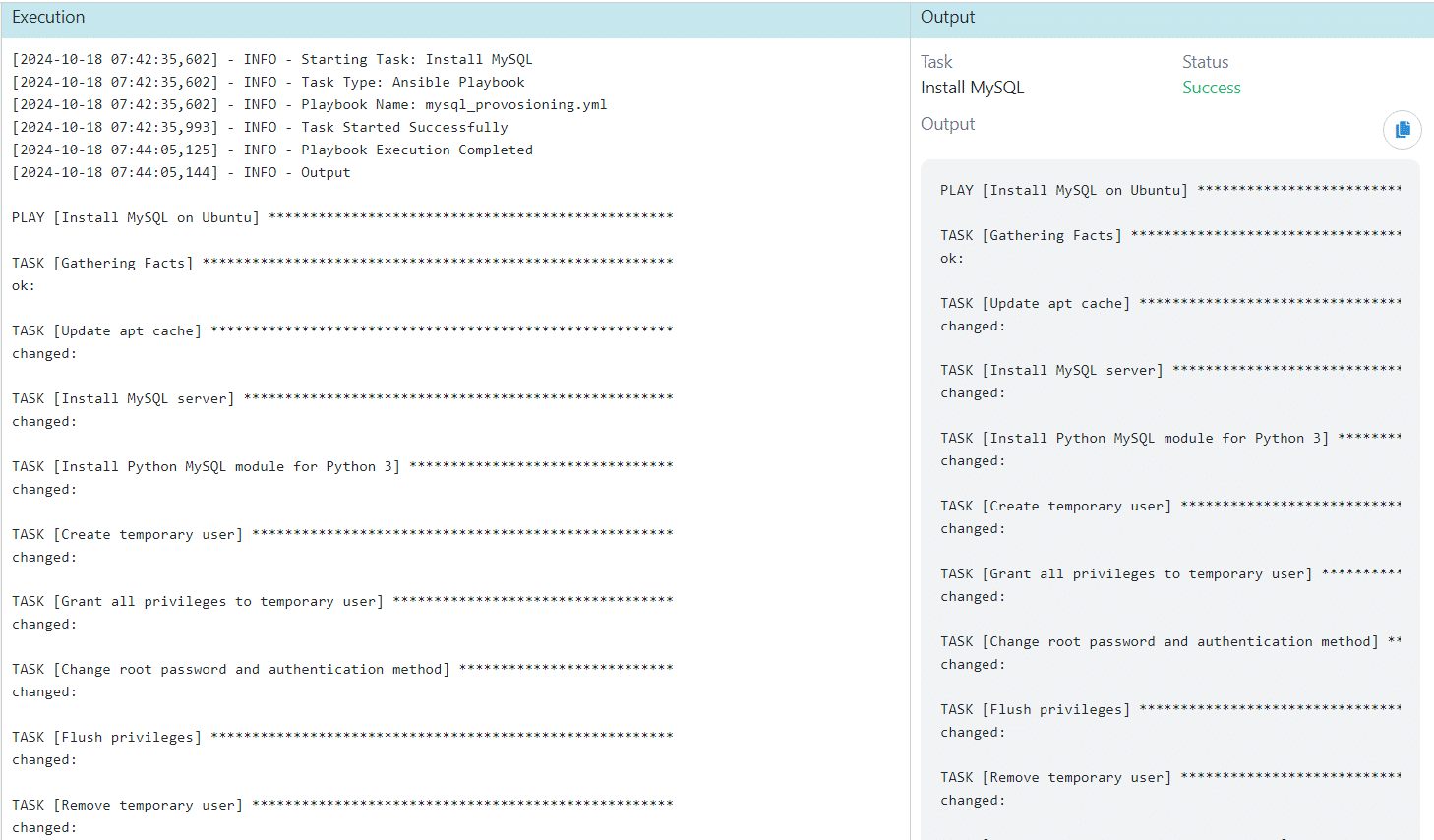
Task: Select 'Change root password' task in Execution log
Action: (342, 670)
